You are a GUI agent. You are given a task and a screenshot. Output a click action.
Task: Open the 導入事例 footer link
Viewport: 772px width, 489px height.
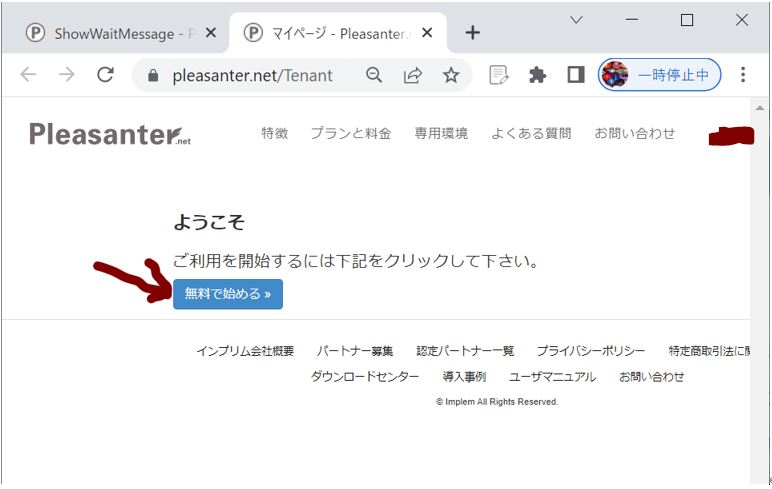point(464,377)
